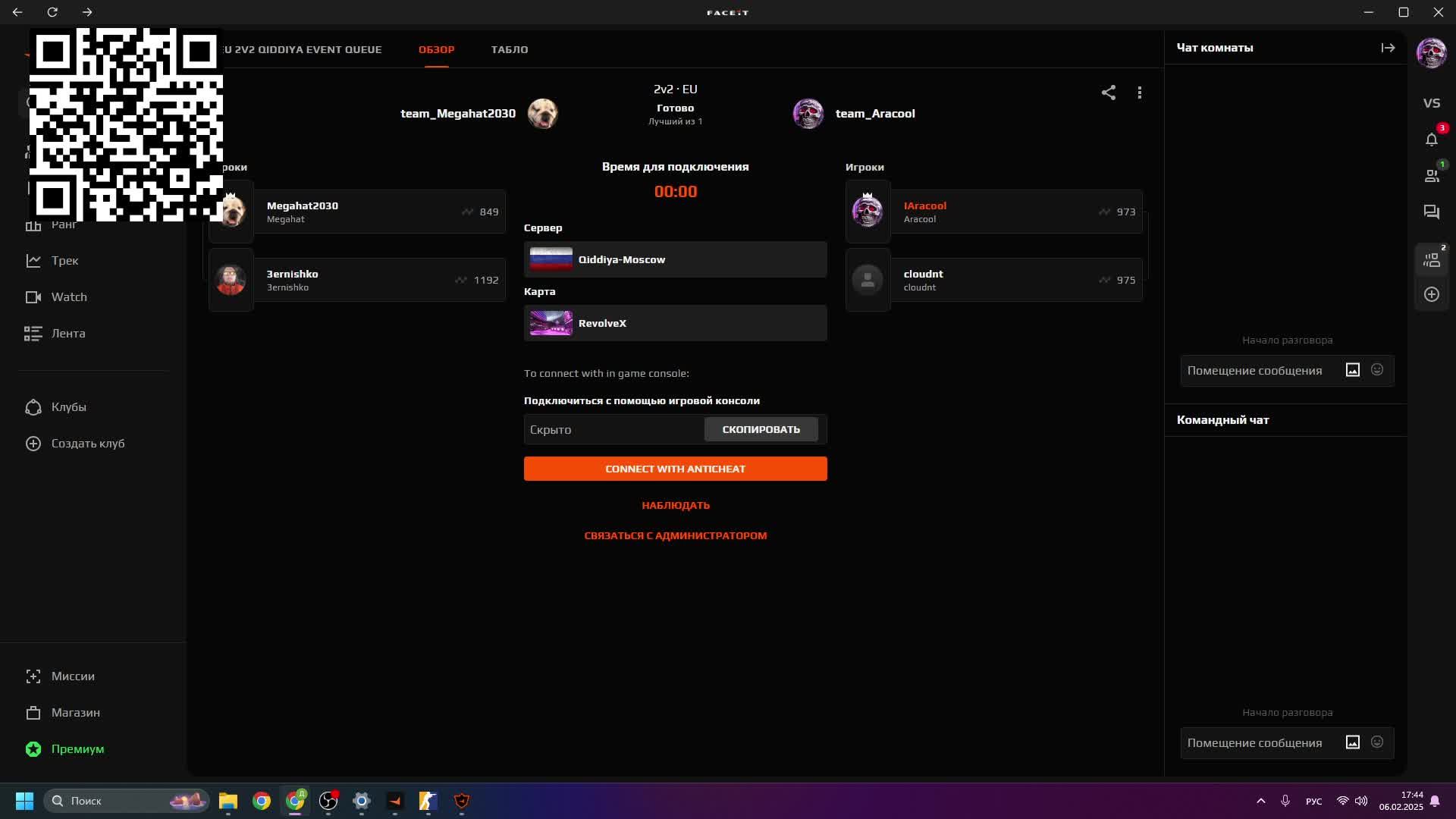Copy the connect command with СКОПИРОВАТЬ
The height and width of the screenshot is (819, 1456).
coord(761,429)
